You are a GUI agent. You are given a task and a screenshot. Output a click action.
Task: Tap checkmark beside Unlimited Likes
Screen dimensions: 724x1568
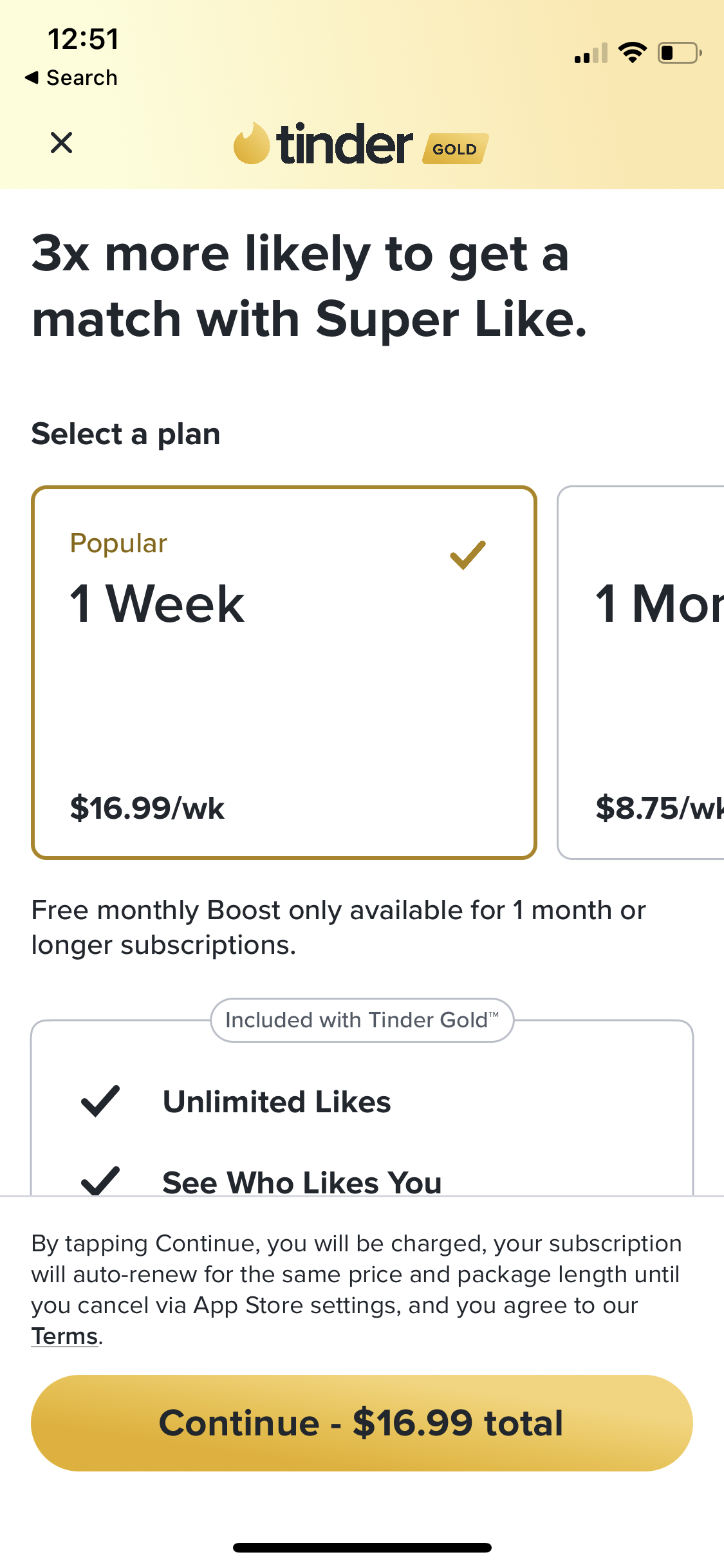point(100,1101)
